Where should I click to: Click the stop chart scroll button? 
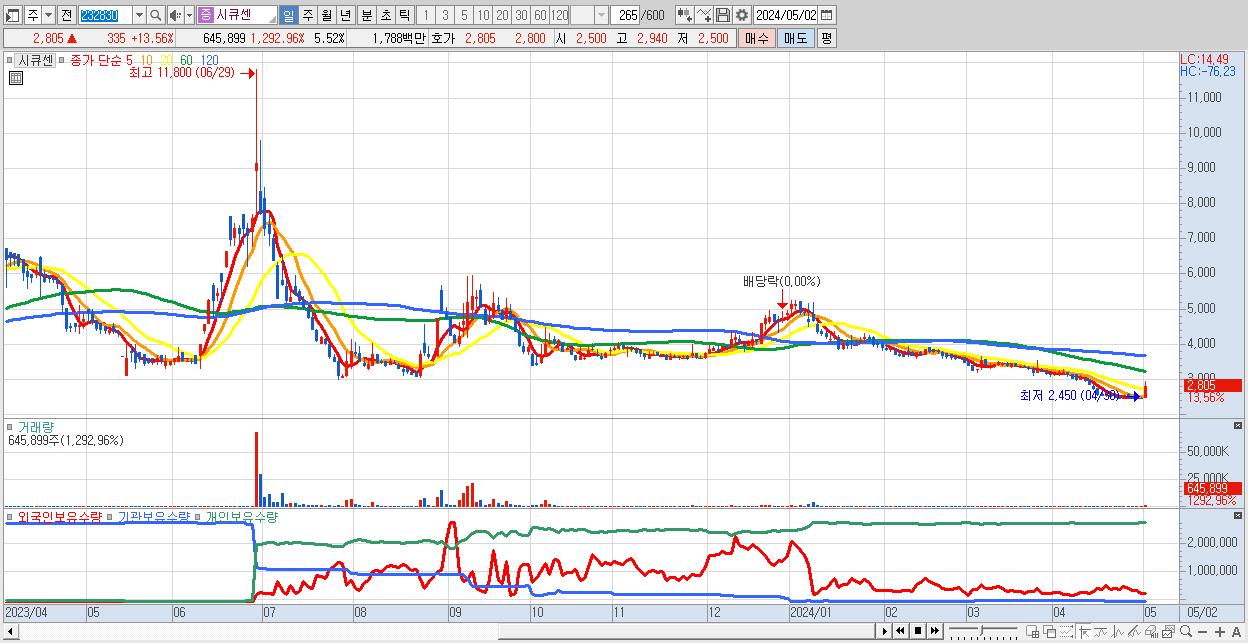pyautogui.click(x=918, y=631)
